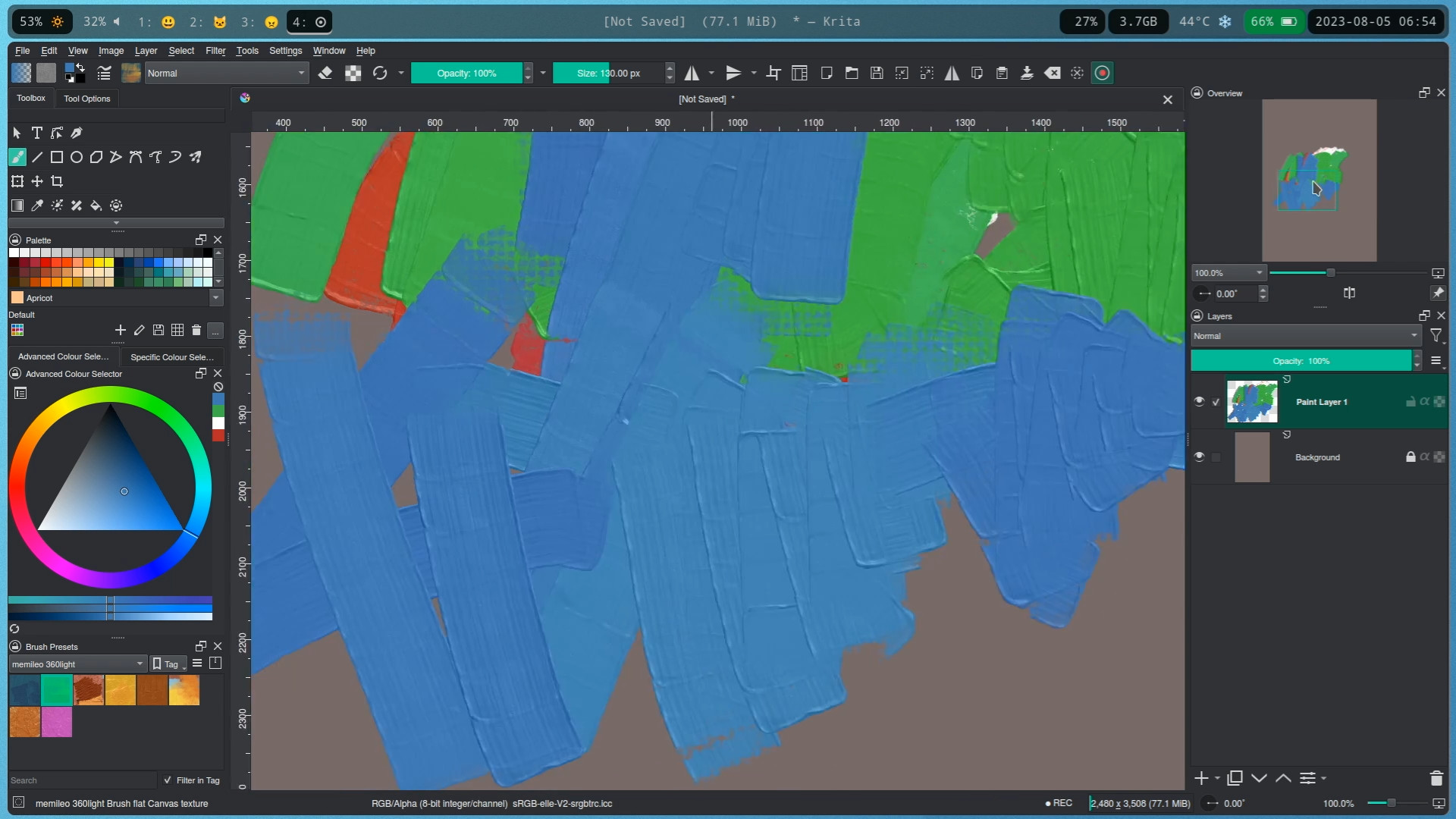1456x819 pixels.
Task: Pick the Fill bucket tool
Action: (x=96, y=206)
